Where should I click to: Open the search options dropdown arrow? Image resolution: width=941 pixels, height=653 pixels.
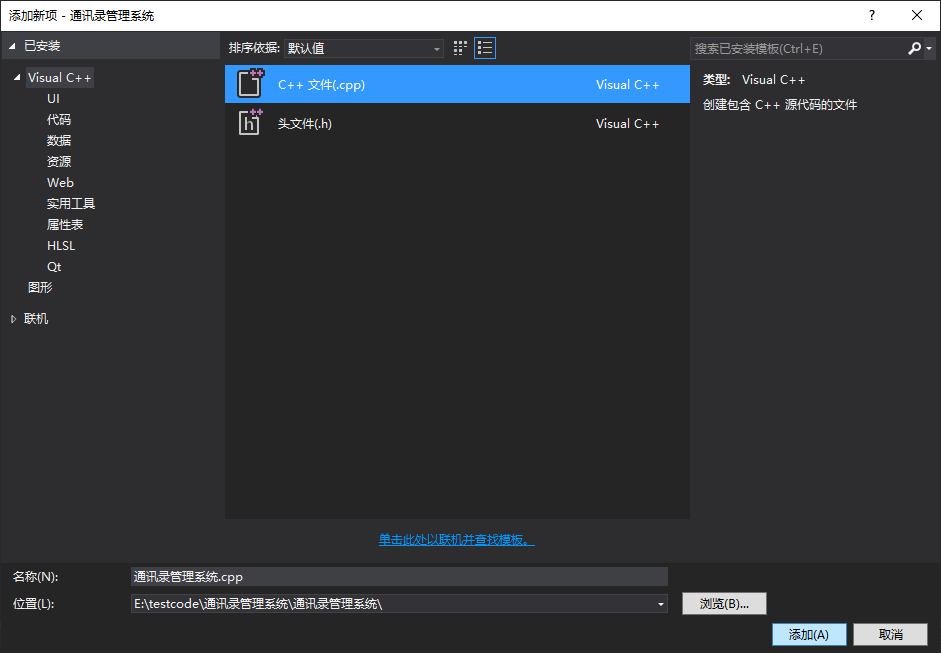pos(929,49)
